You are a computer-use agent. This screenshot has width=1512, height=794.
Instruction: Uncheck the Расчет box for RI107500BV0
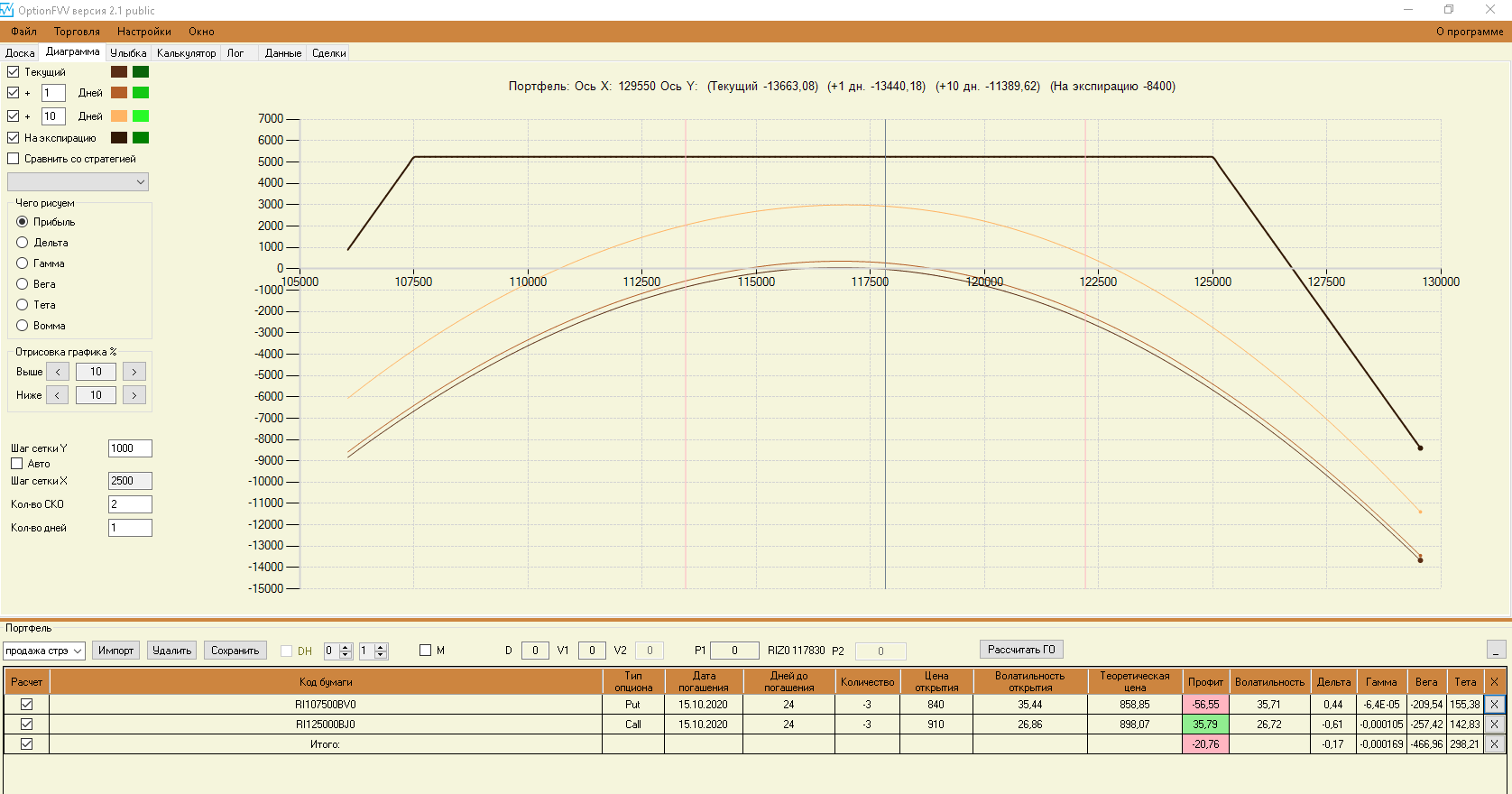(26, 705)
